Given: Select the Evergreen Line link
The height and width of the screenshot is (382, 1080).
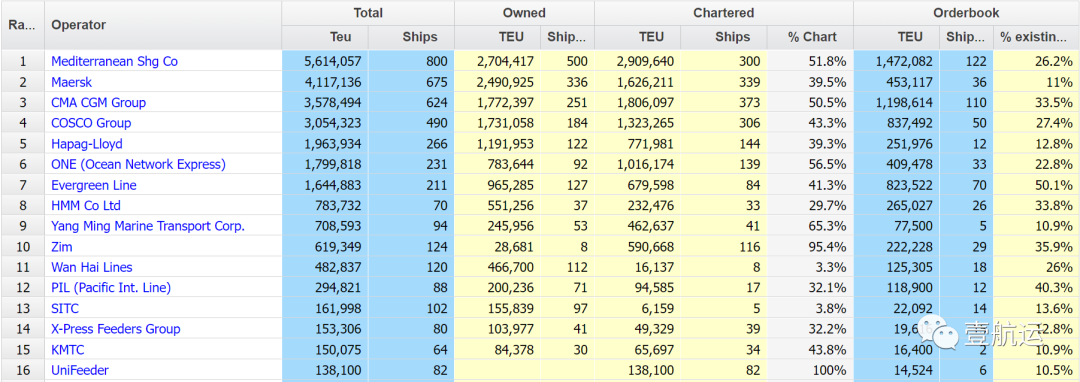Looking at the screenshot, I should coord(94,185).
